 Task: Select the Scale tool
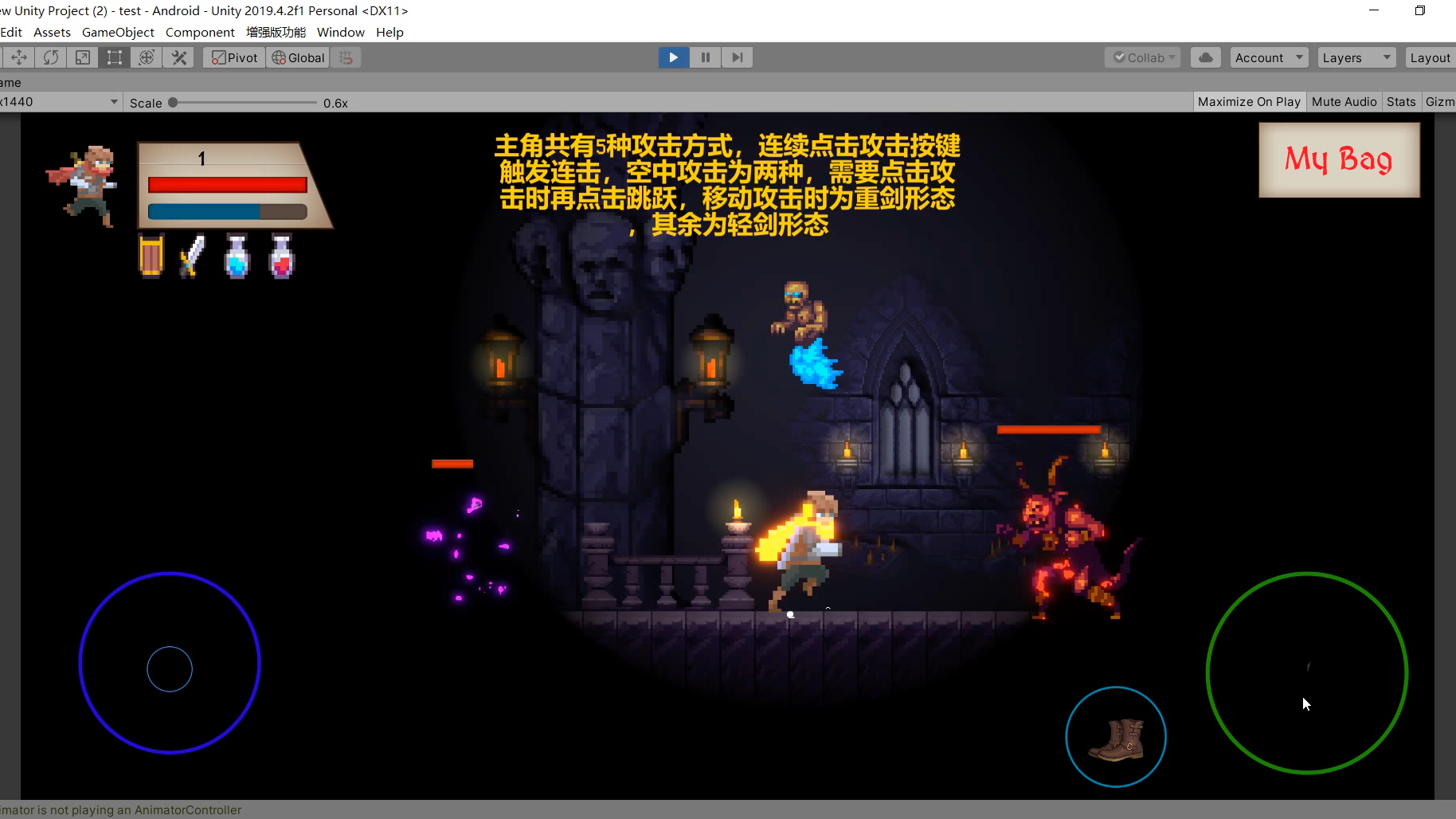click(x=82, y=57)
